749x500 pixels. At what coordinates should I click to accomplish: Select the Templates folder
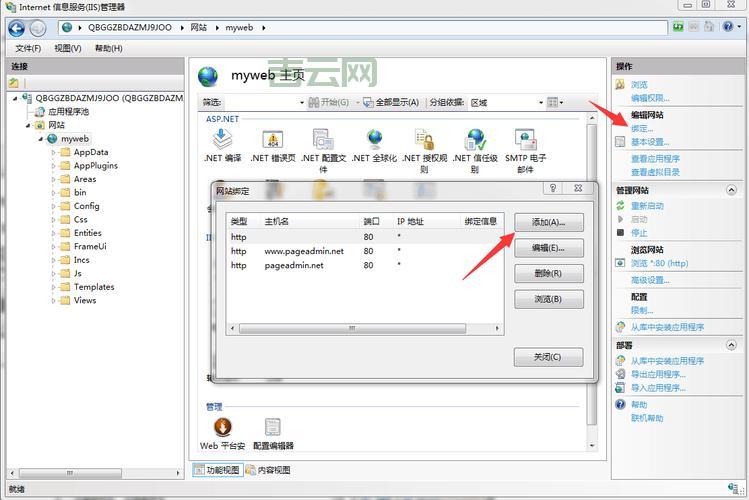point(94,287)
